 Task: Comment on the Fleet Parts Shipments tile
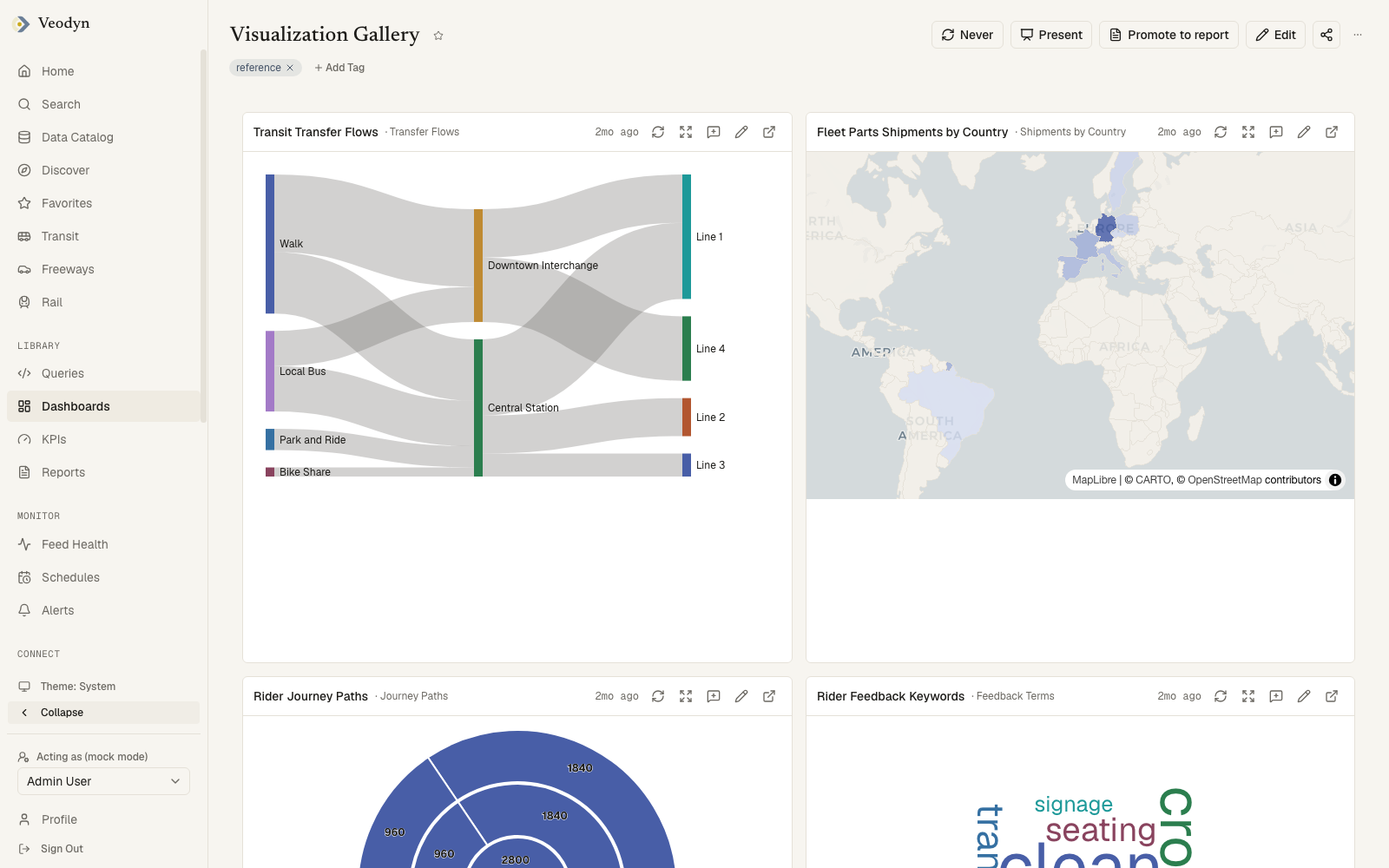click(x=1276, y=132)
